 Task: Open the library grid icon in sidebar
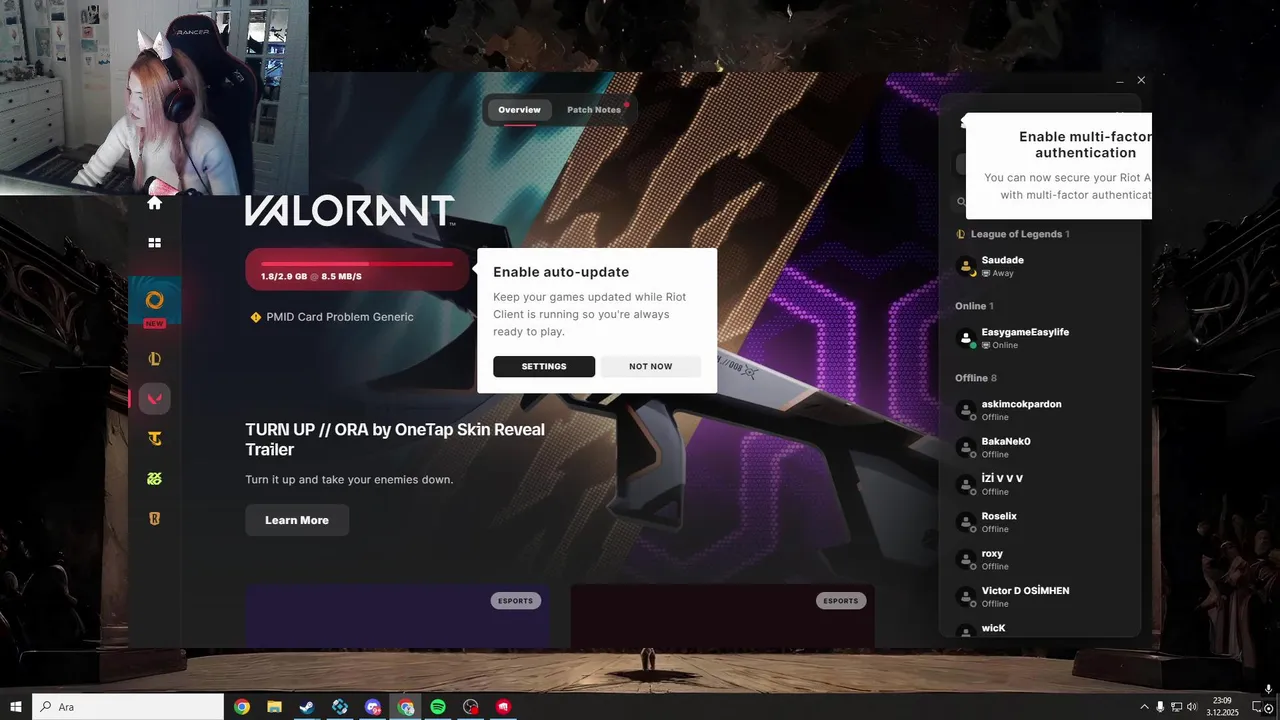pos(154,242)
